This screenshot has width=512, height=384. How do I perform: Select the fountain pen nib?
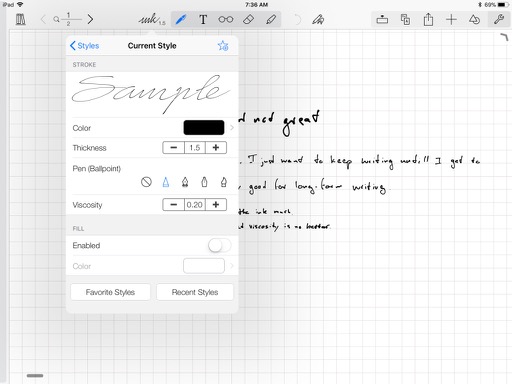(185, 182)
